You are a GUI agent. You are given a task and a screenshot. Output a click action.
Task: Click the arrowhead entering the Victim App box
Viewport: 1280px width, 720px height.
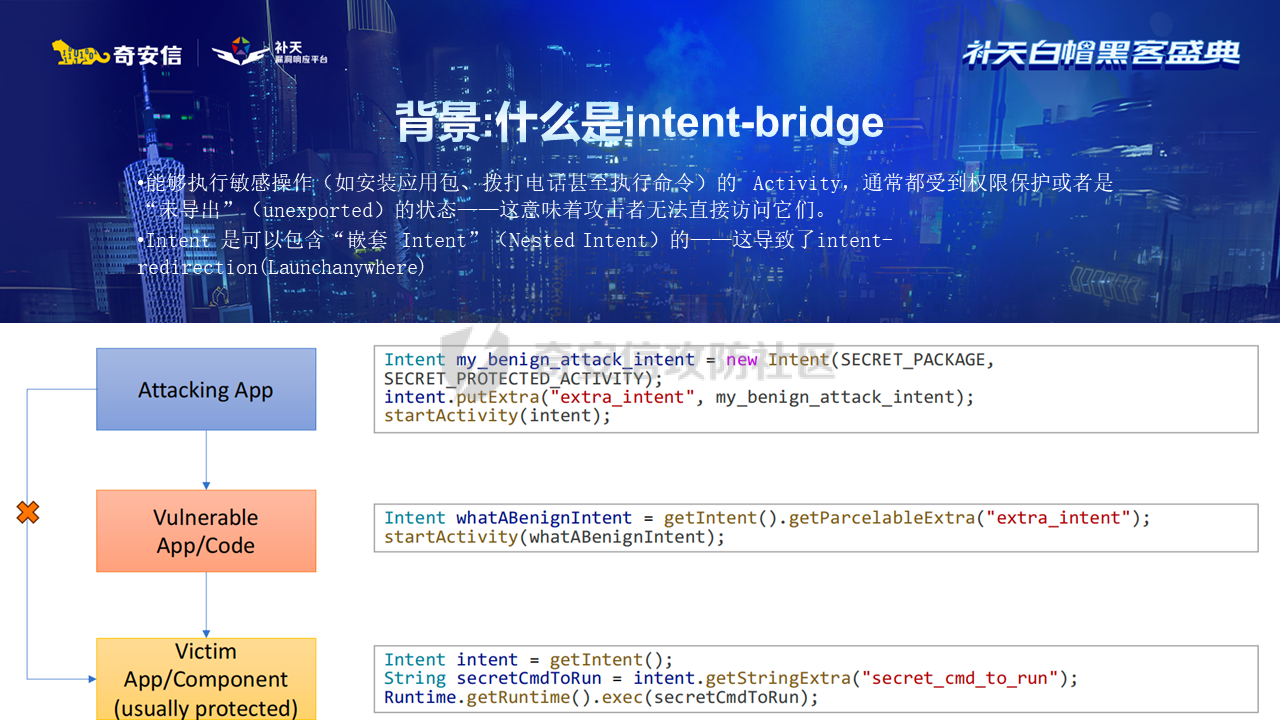(90, 679)
